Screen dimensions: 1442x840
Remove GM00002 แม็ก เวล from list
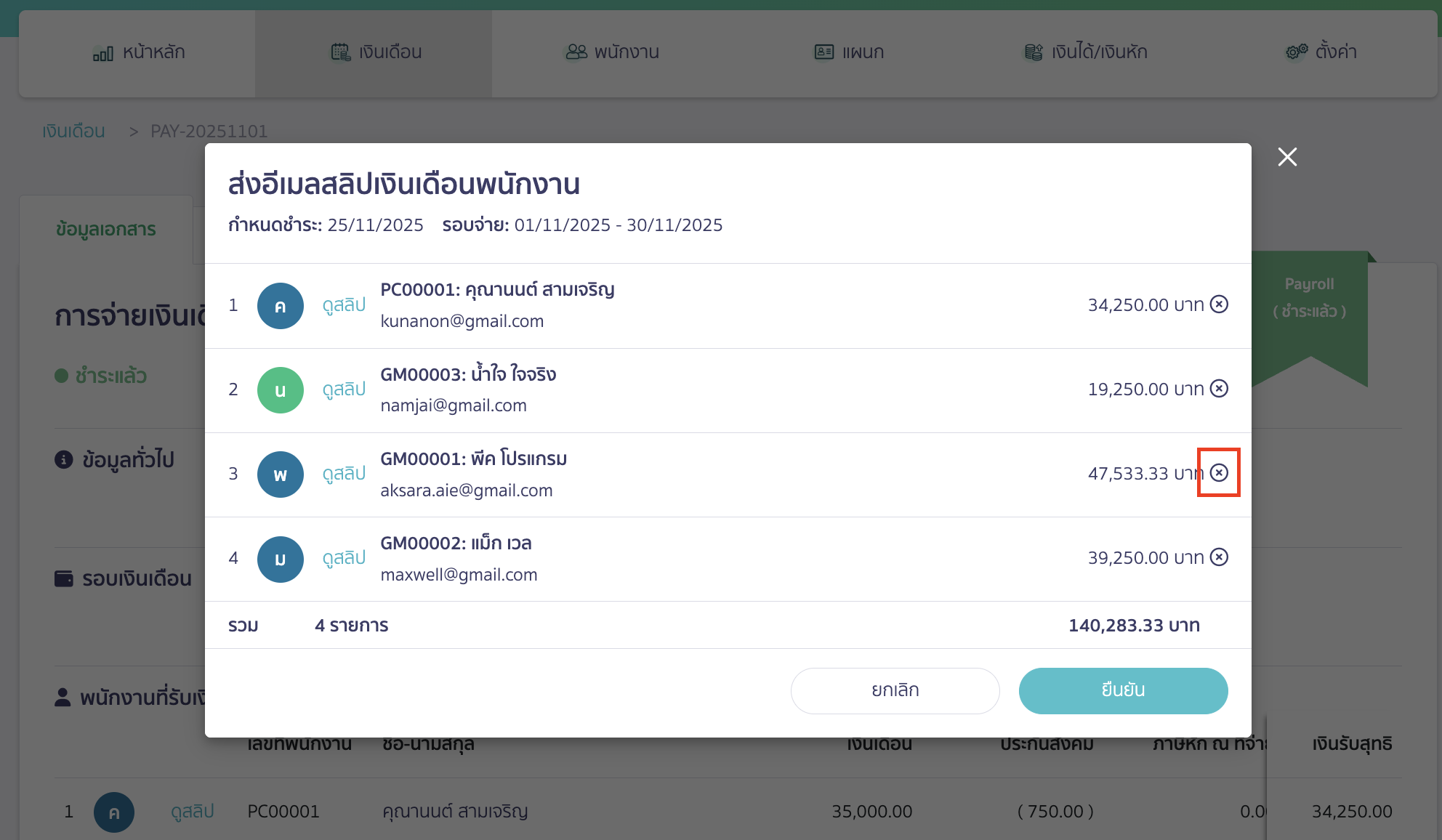pos(1219,557)
